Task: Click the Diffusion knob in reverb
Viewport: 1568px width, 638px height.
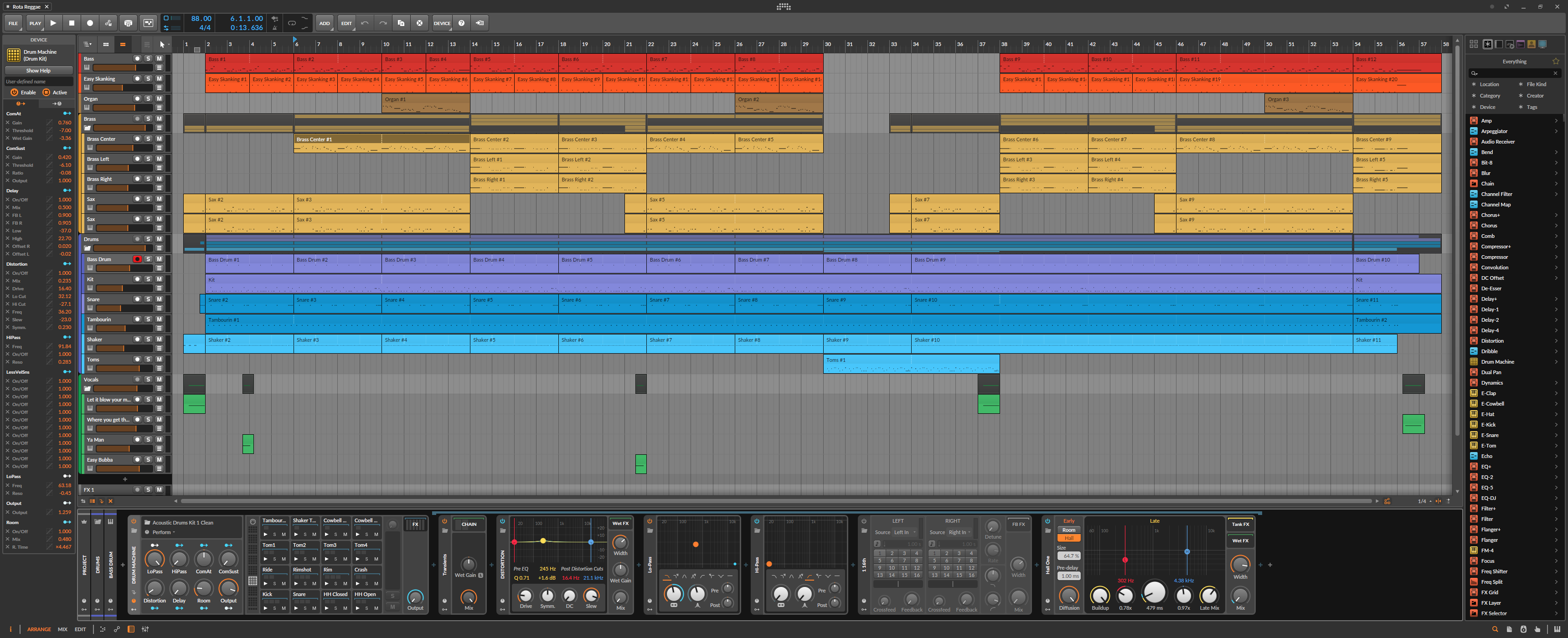Action: click(x=1069, y=595)
